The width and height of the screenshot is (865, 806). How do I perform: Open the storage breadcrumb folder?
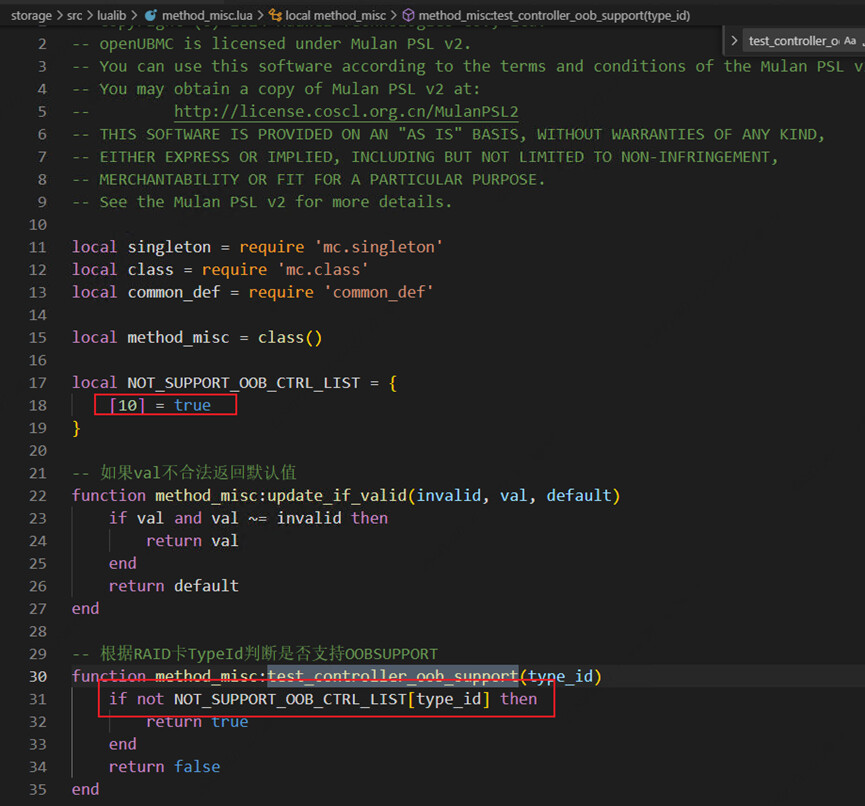30,16
